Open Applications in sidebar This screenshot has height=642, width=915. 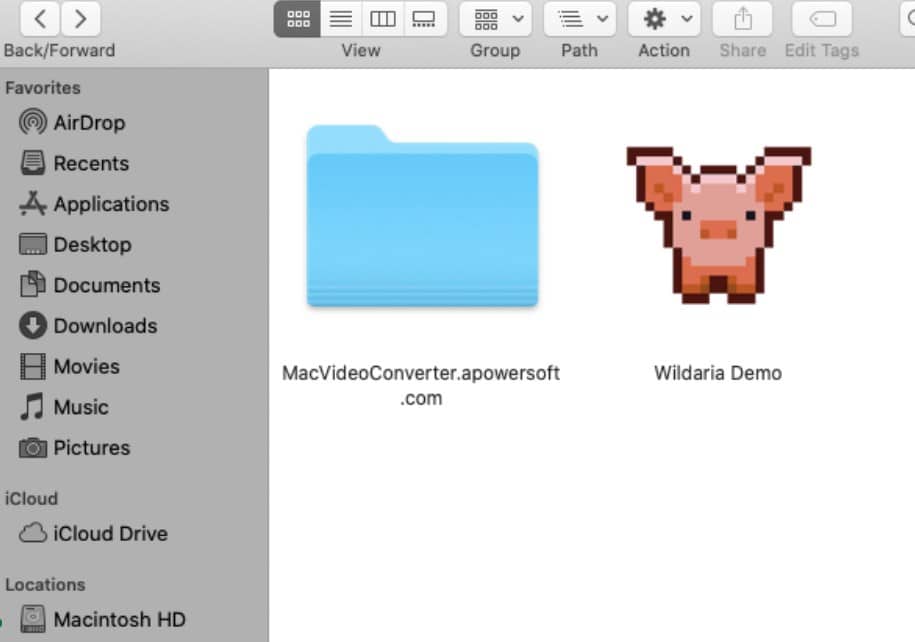pyautogui.click(x=94, y=204)
